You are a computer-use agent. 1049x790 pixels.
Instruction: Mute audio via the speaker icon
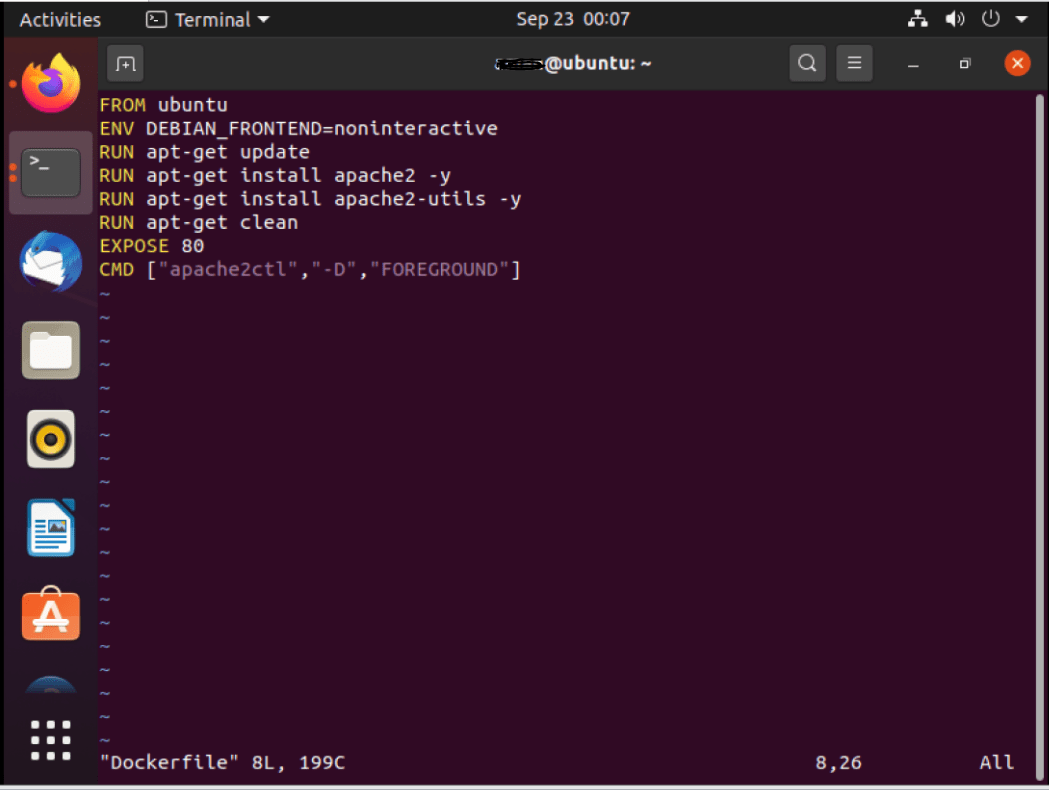[954, 18]
